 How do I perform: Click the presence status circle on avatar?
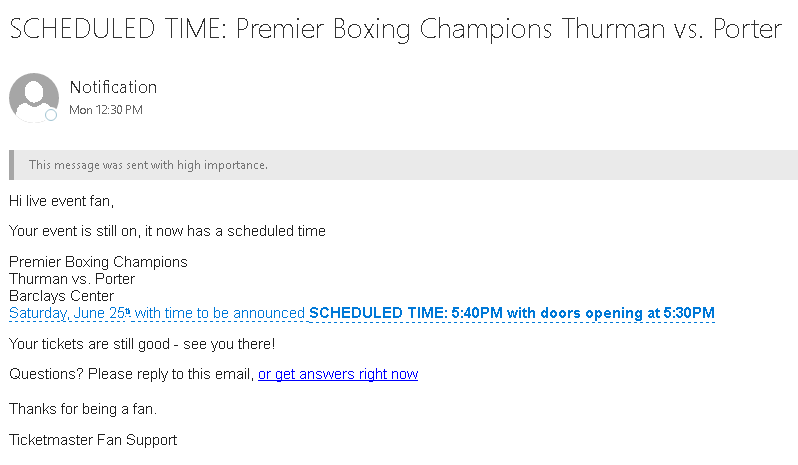tap(51, 115)
